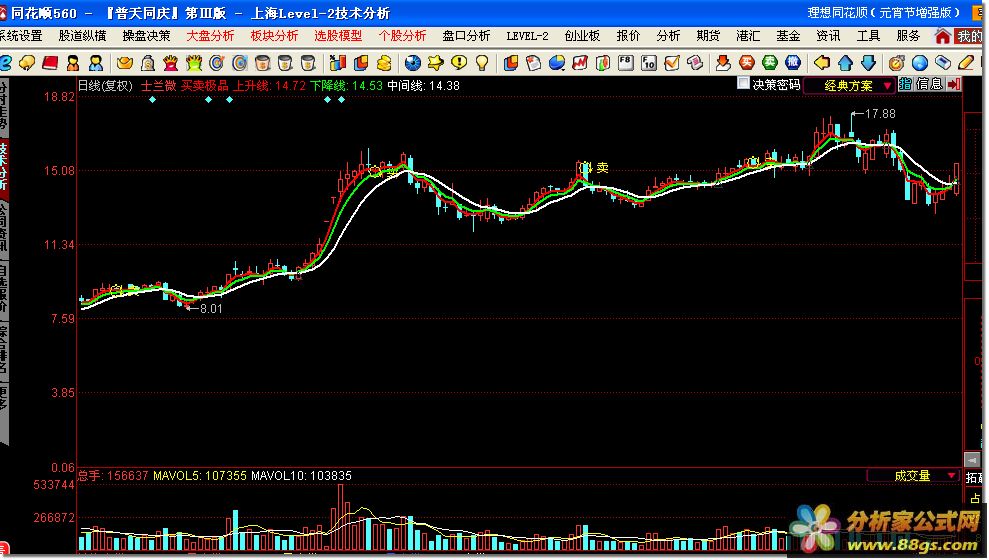The image size is (989, 560).
Task: Click the blue 撤 (cancel order) round icon
Action: [793, 62]
